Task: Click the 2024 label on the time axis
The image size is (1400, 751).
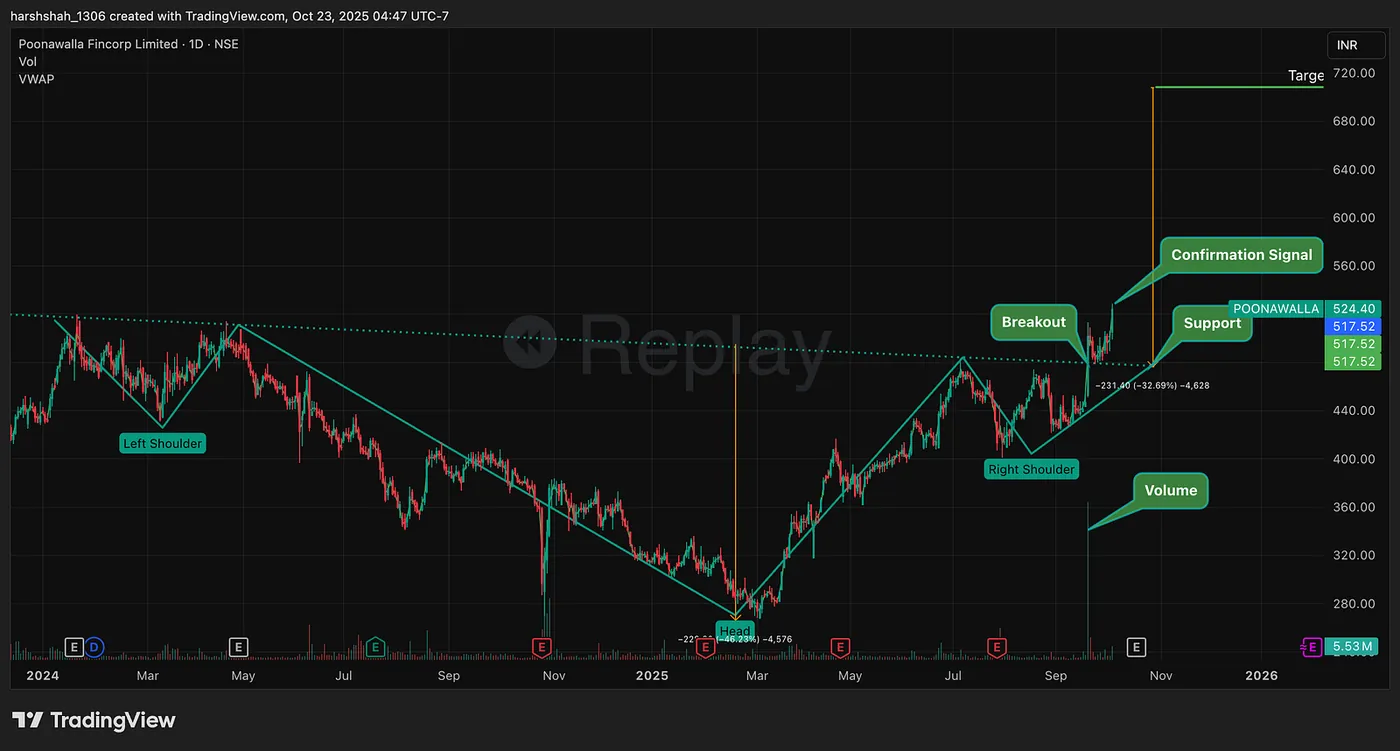Action: click(42, 676)
